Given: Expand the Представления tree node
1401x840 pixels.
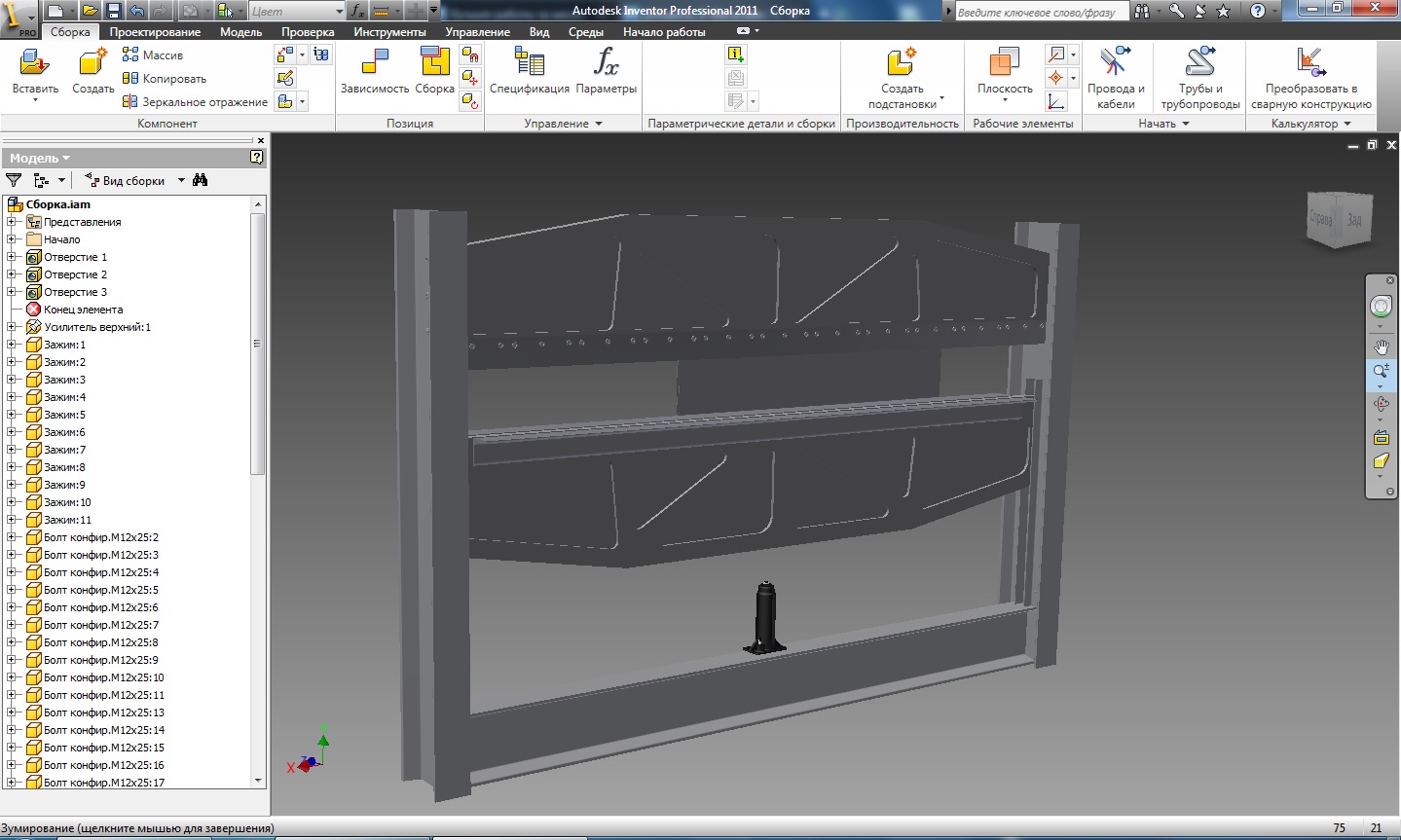Looking at the screenshot, I should pyautogui.click(x=12, y=222).
